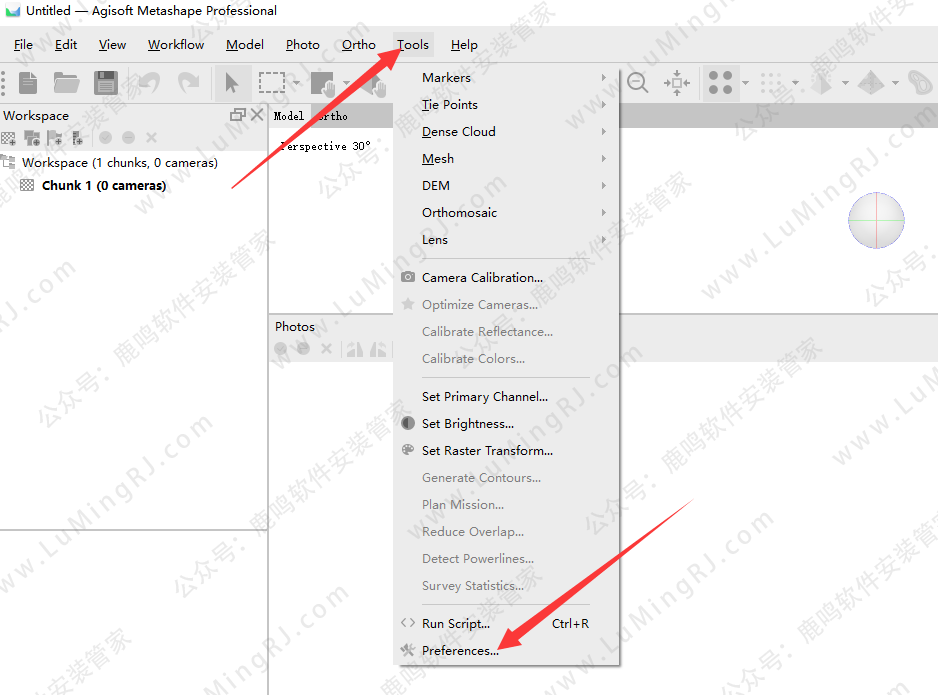
Task: Switch to the Model view tab
Action: click(289, 116)
